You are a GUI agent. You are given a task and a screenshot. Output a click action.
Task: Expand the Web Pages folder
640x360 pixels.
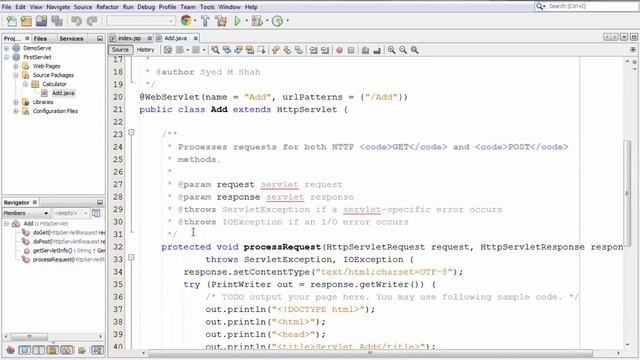tap(16, 66)
